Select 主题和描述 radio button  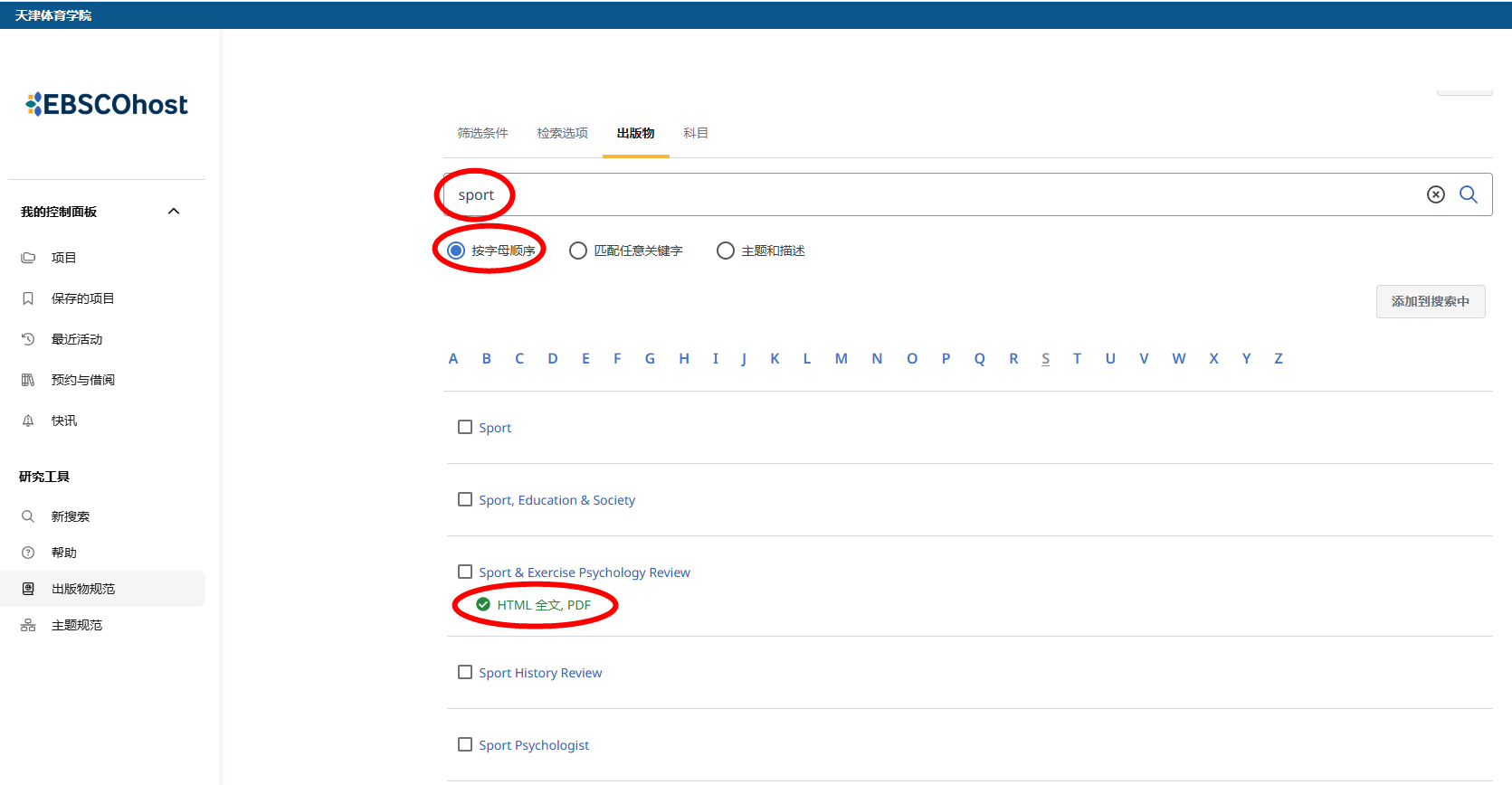tap(725, 251)
